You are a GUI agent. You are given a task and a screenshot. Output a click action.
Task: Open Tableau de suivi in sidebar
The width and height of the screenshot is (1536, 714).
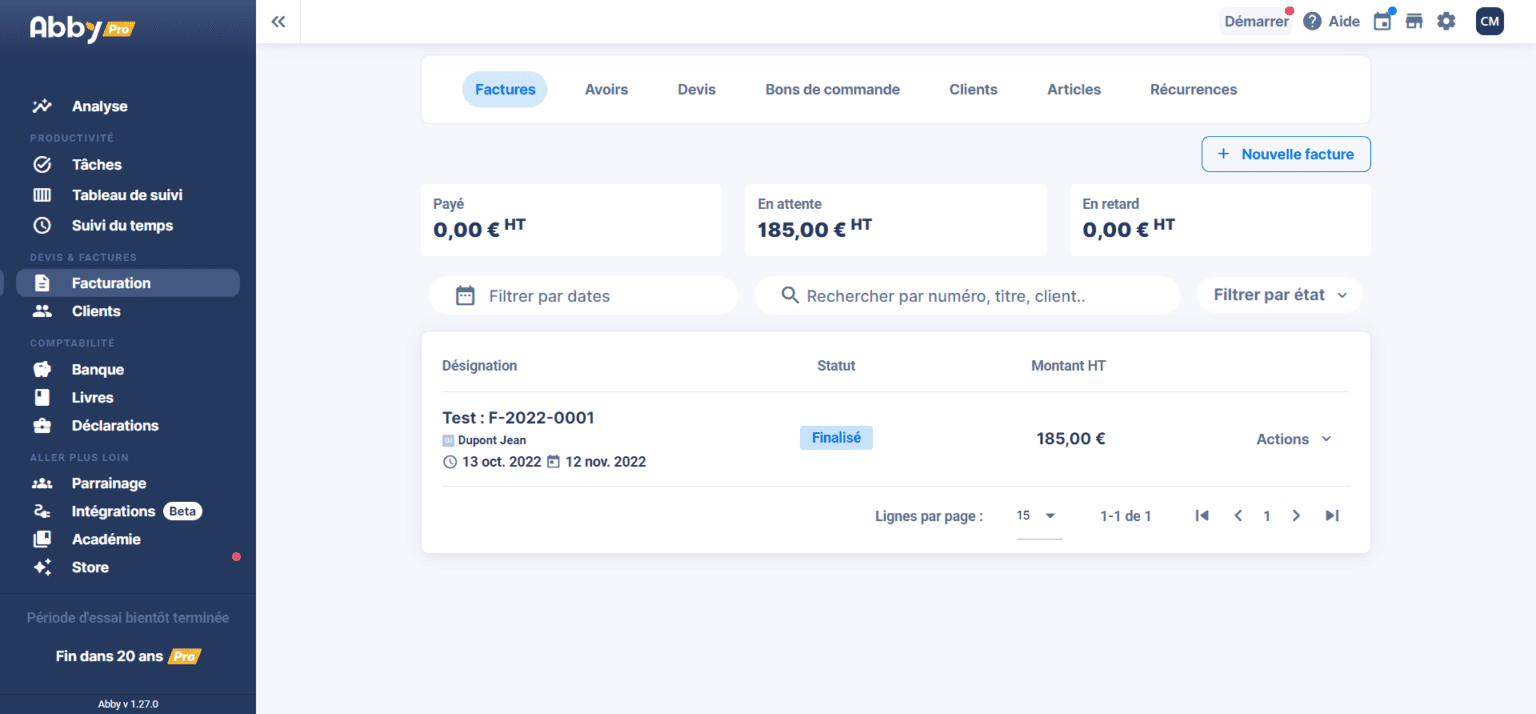click(x=127, y=195)
